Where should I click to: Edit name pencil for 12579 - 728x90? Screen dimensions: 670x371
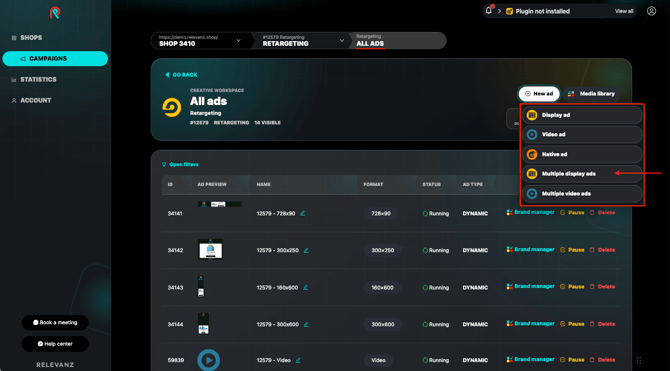[x=303, y=213]
